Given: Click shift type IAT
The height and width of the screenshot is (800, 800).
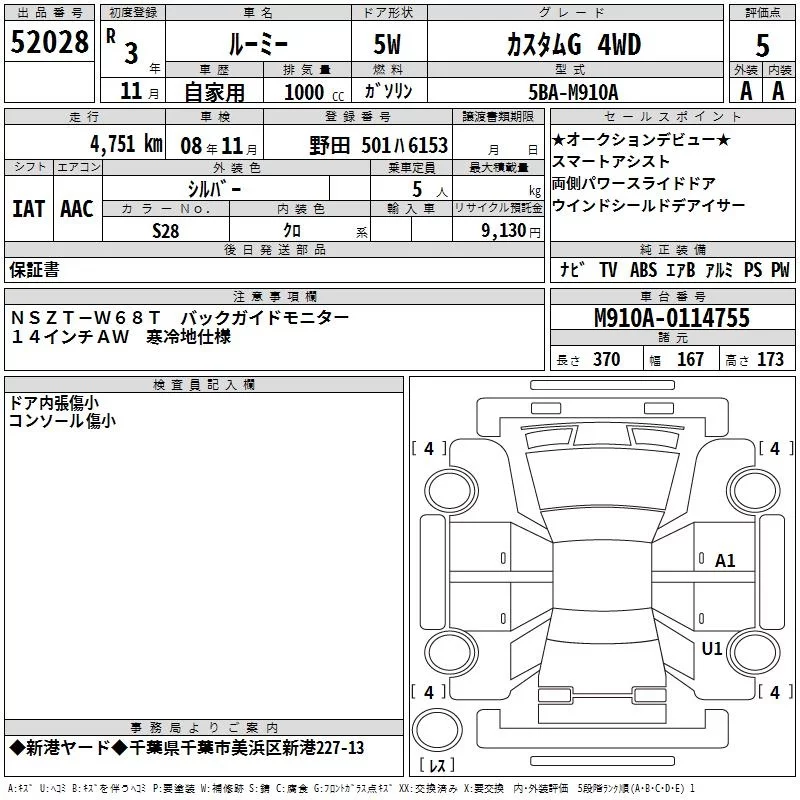Looking at the screenshot, I should coord(29,209).
